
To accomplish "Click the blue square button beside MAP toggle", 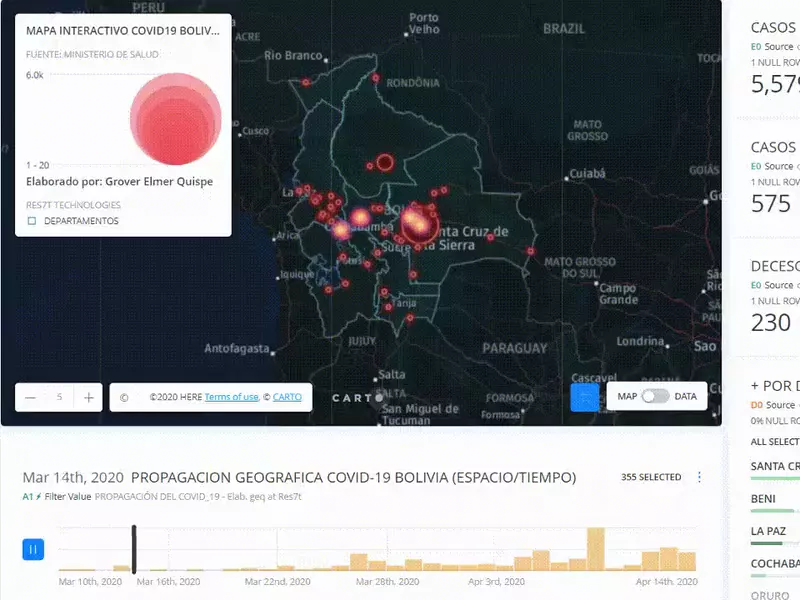I will pos(585,397).
